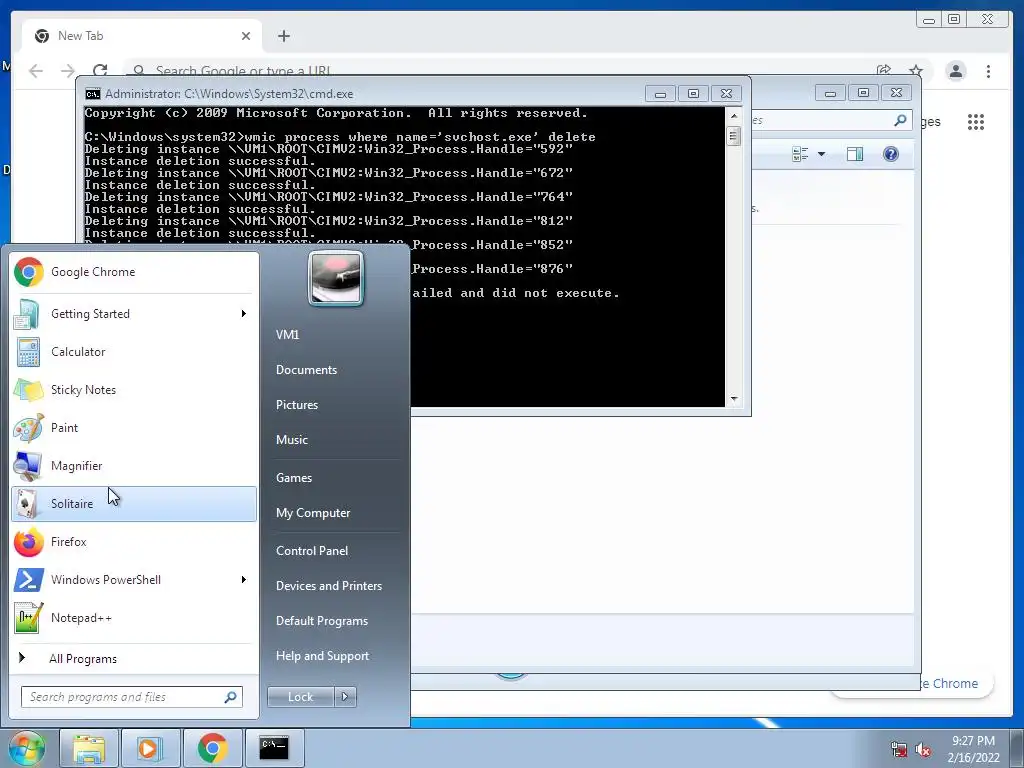The image size is (1024, 768).
Task: Launch Calculator from Start menu
Action: [134, 351]
